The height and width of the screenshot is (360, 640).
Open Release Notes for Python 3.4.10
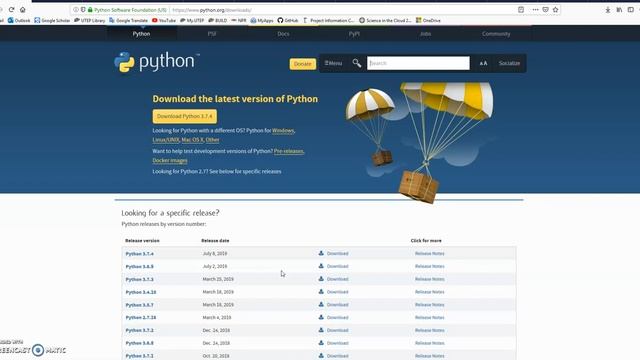429,292
